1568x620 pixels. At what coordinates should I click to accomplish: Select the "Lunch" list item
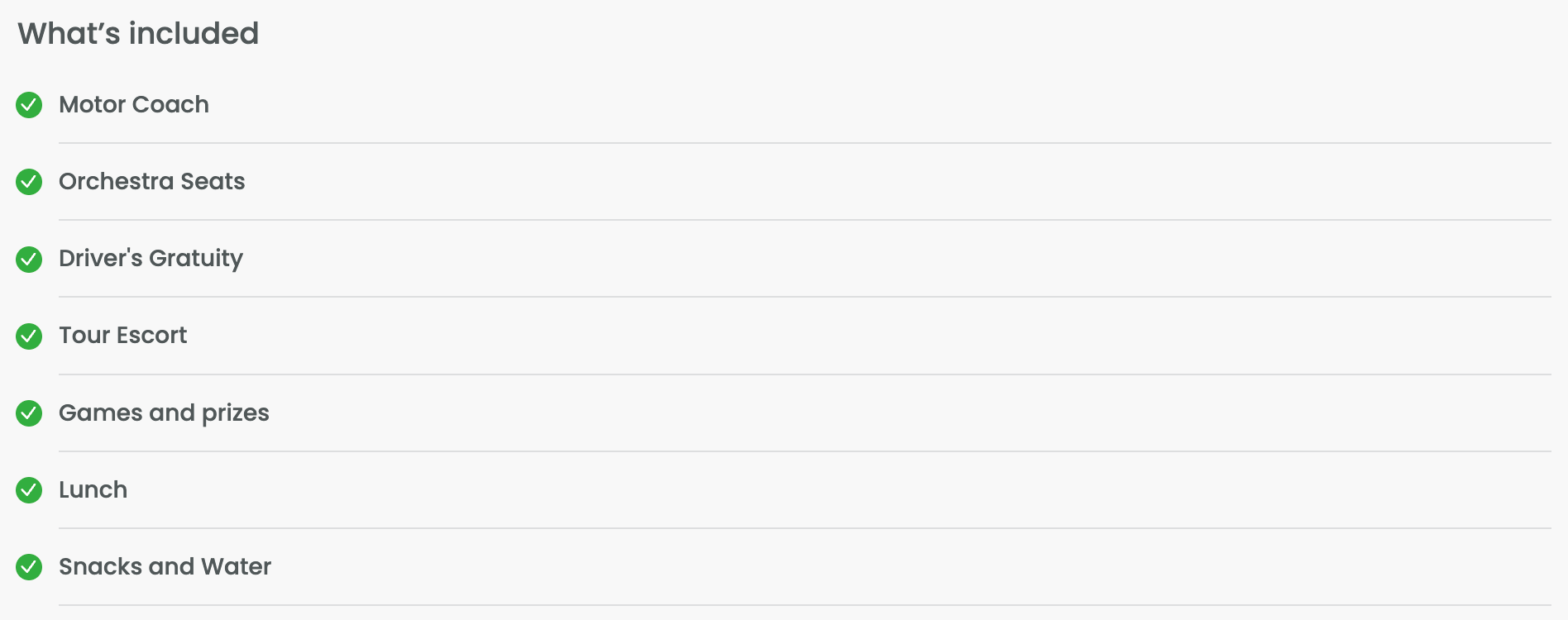tap(93, 490)
